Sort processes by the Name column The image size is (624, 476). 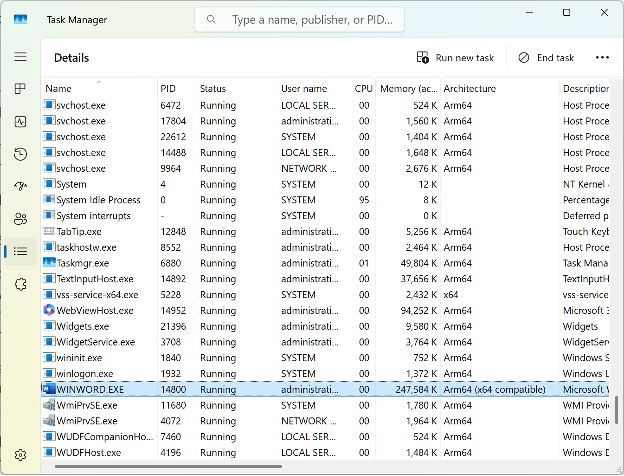coord(59,89)
